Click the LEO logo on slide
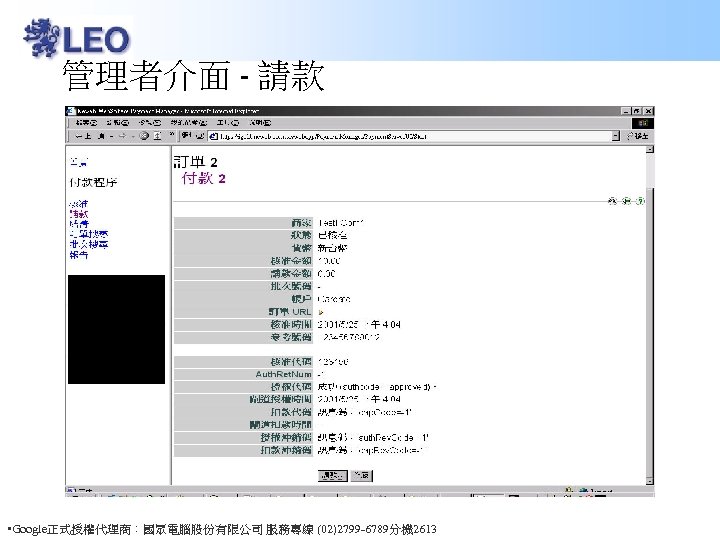 click(x=77, y=38)
